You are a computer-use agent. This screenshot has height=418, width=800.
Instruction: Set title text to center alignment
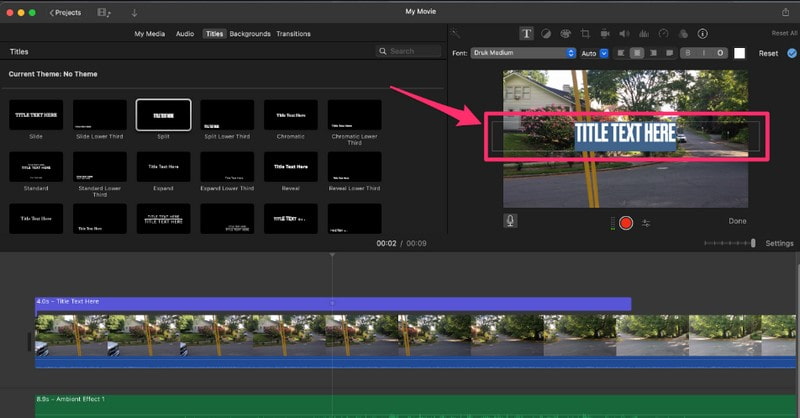[637, 53]
